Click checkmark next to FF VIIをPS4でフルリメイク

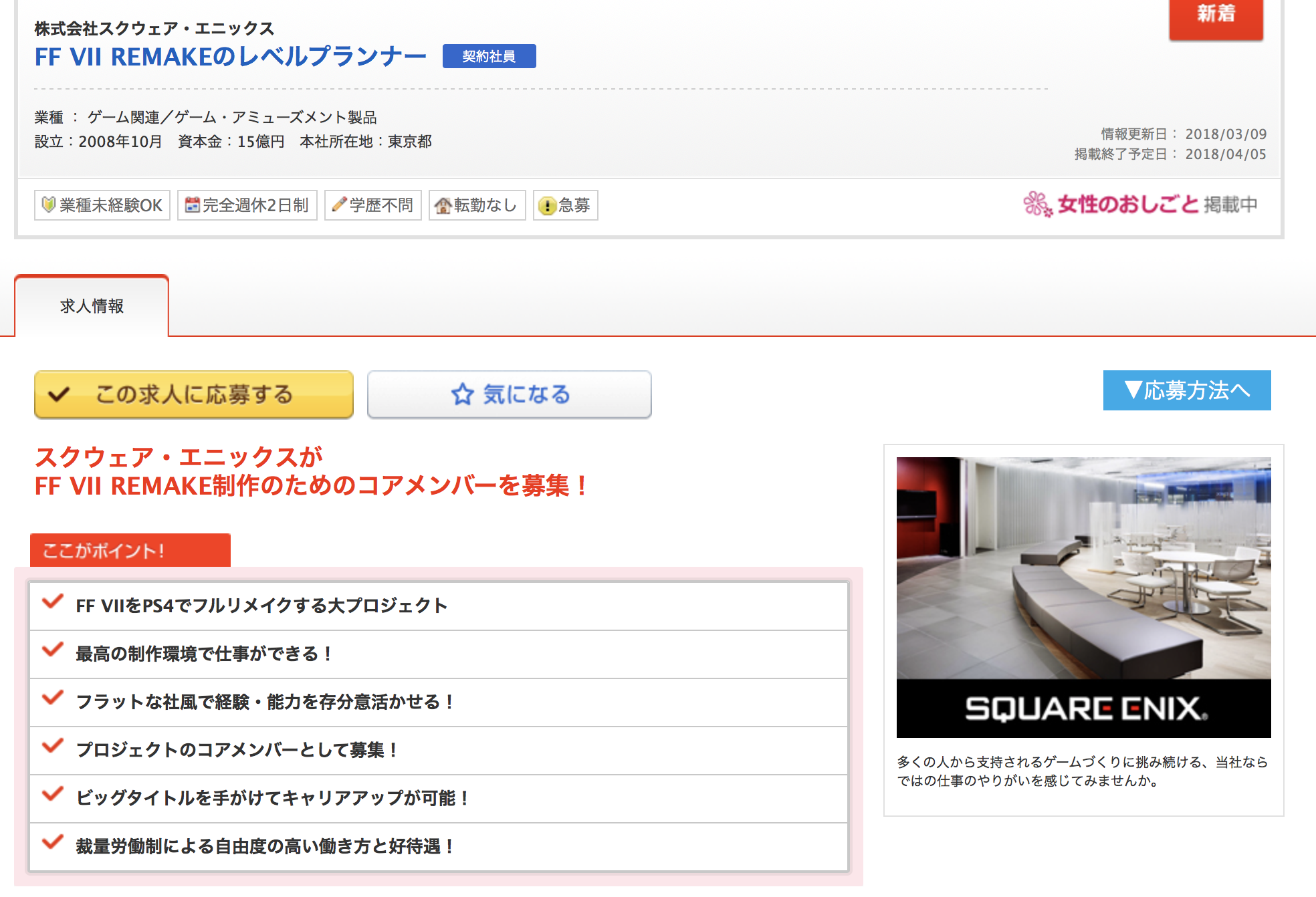(x=53, y=602)
